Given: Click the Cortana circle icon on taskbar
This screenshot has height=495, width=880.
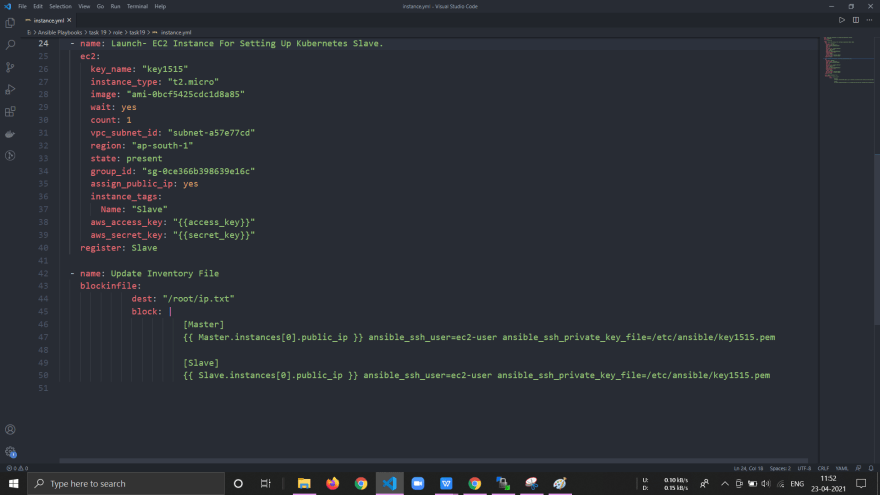Looking at the screenshot, I should (x=238, y=483).
